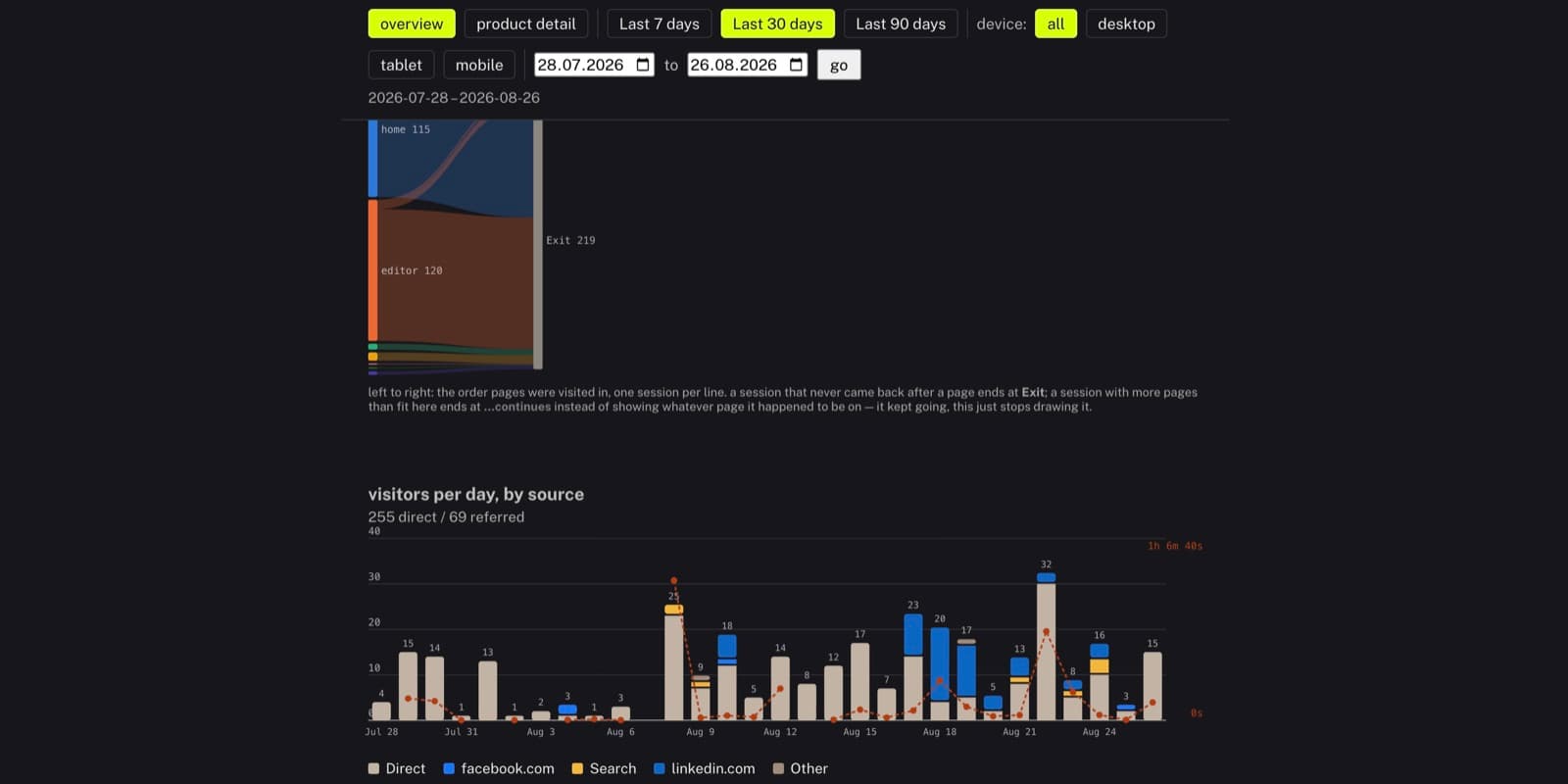Click the 'Aug 12' axis label

click(x=780, y=732)
